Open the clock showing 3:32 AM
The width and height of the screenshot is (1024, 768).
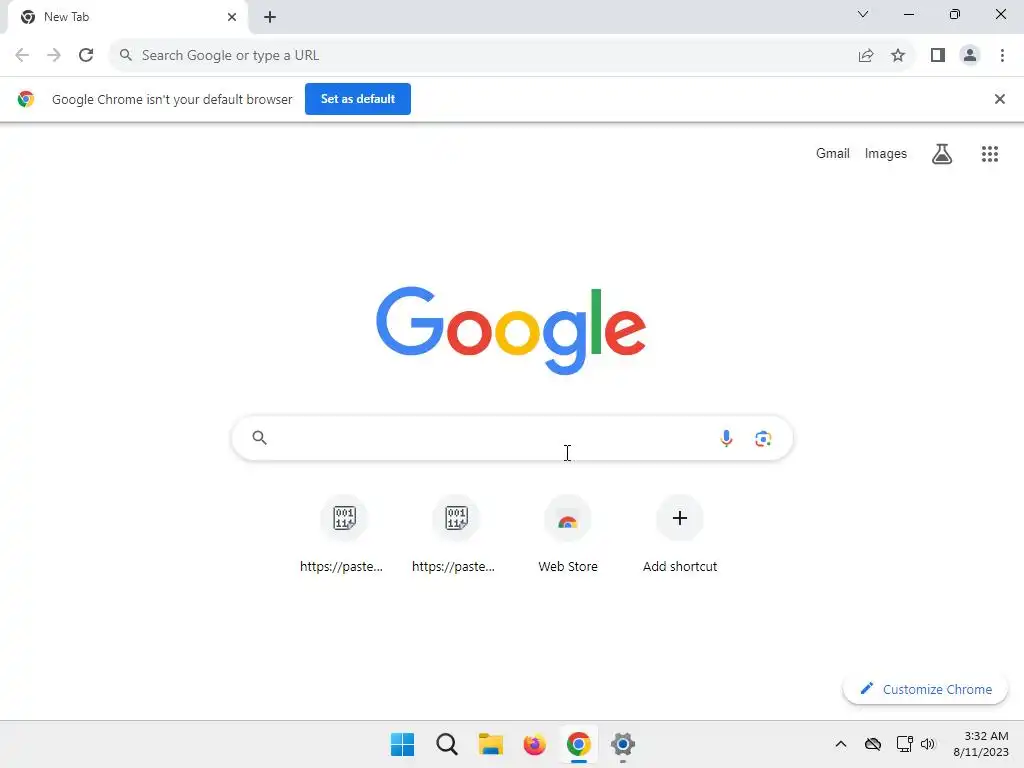point(981,744)
